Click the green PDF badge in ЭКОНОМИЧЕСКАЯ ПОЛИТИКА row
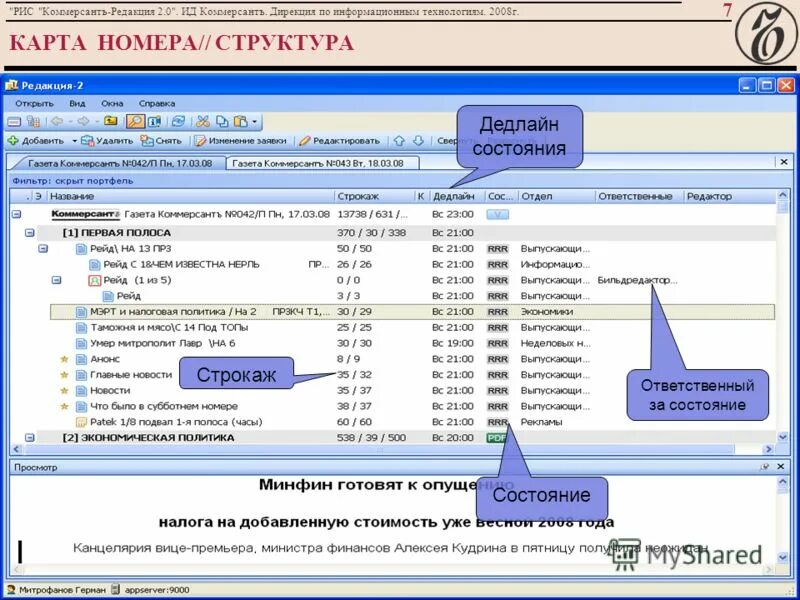The width and height of the screenshot is (800, 600). pos(496,438)
